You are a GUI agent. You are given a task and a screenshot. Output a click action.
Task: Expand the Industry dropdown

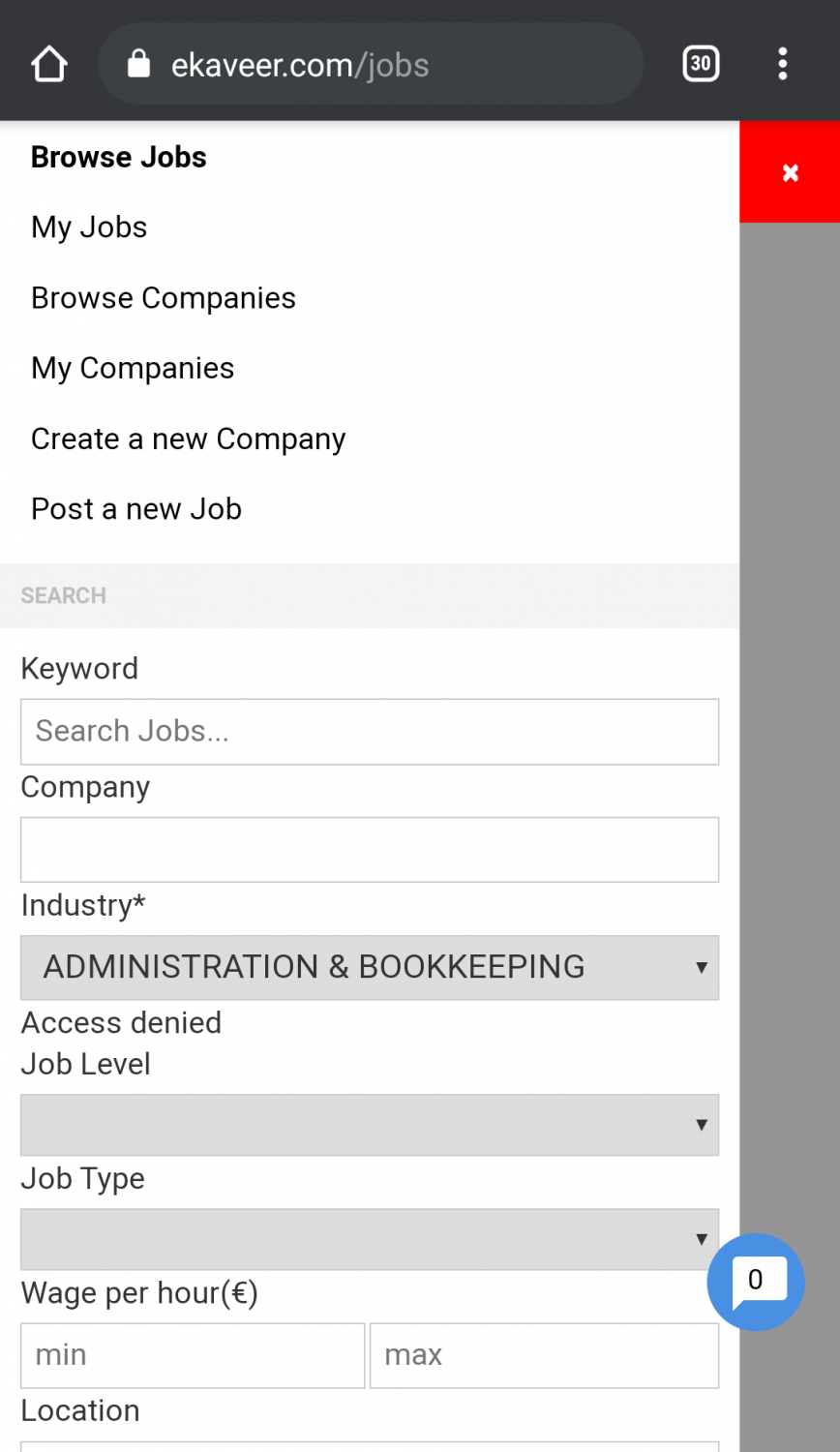coord(370,967)
